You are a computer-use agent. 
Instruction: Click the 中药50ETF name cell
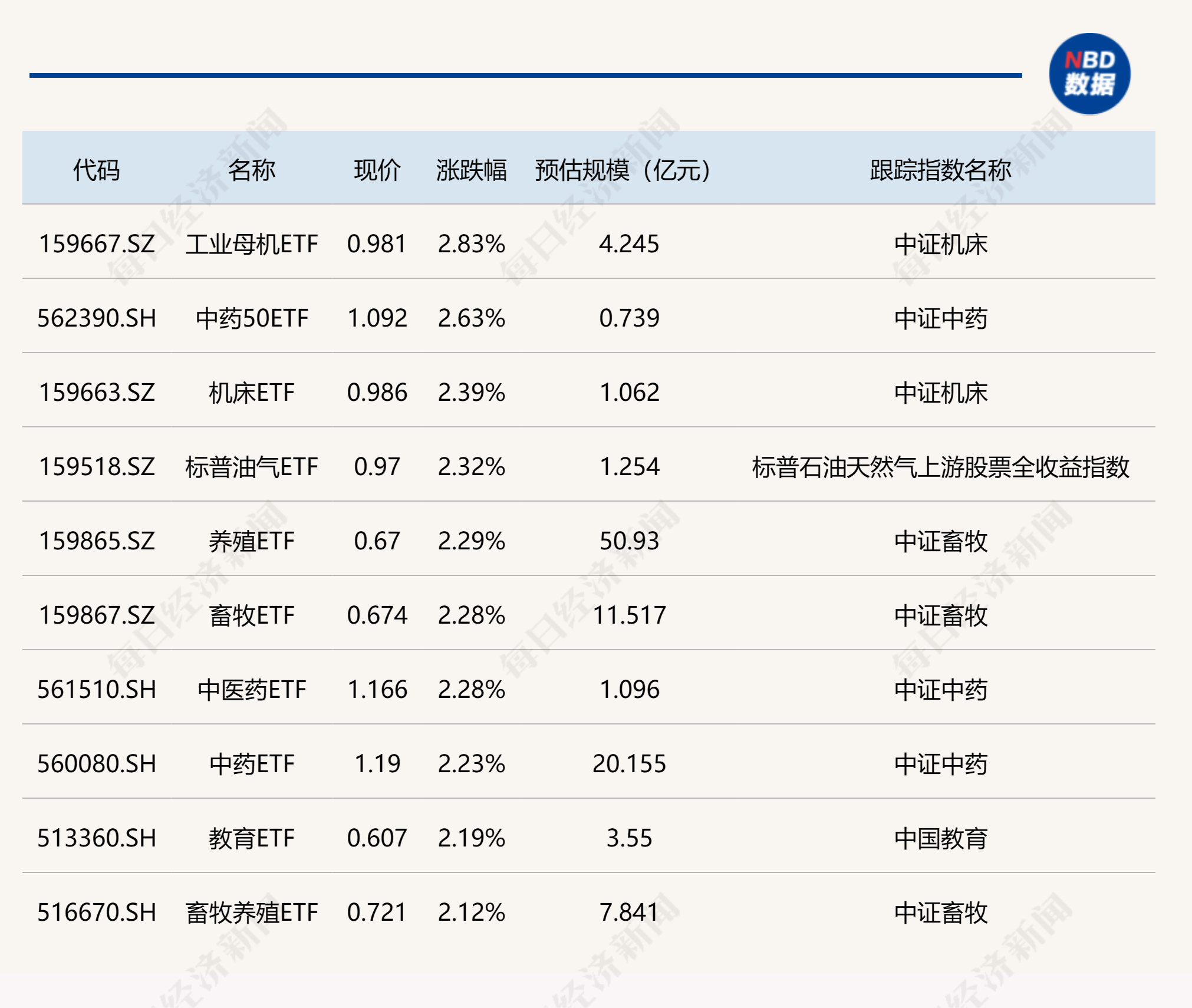(x=252, y=318)
